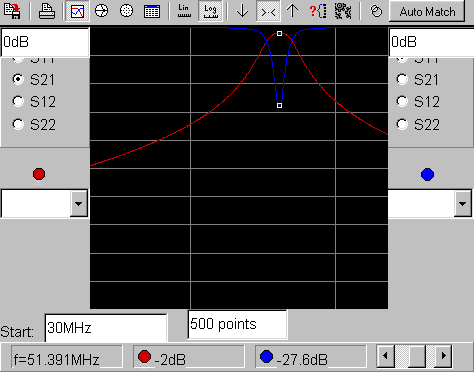Click the save/export file icon
Screen dimensions: 474x372
[x=12, y=11]
